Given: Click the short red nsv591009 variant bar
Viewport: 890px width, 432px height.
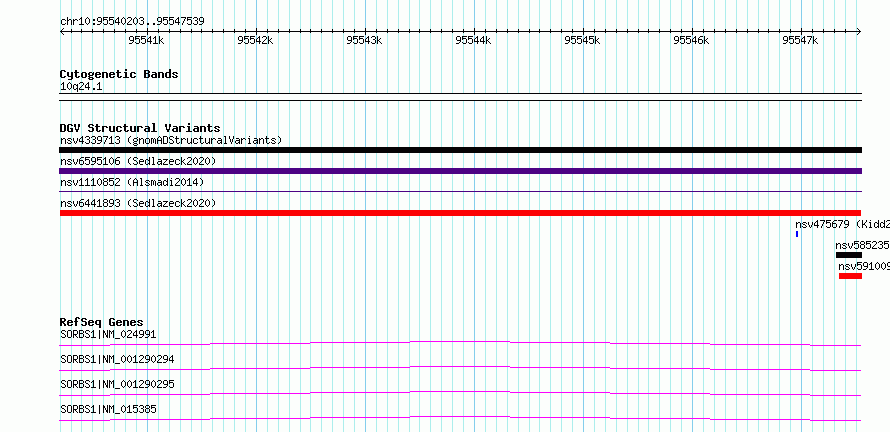Looking at the screenshot, I should tap(850, 276).
